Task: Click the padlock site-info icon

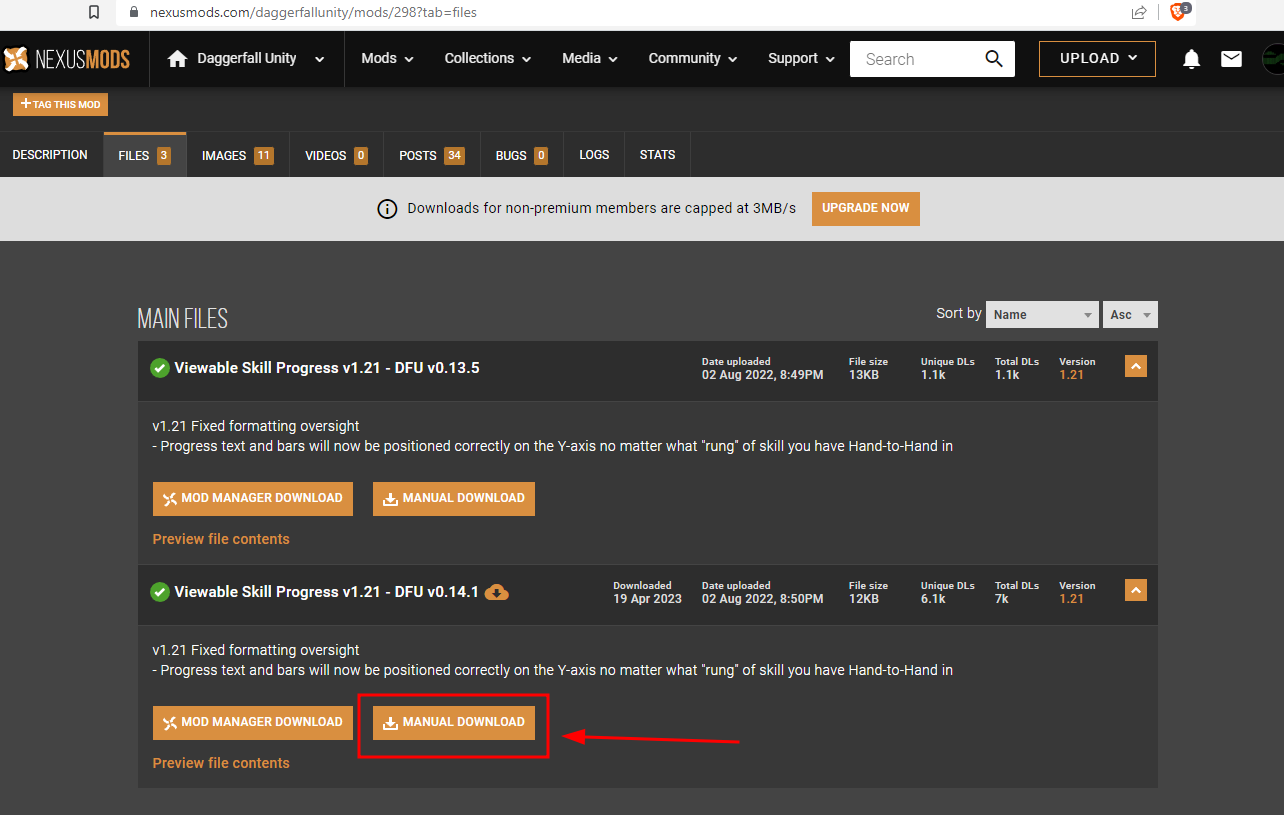Action: 133,13
